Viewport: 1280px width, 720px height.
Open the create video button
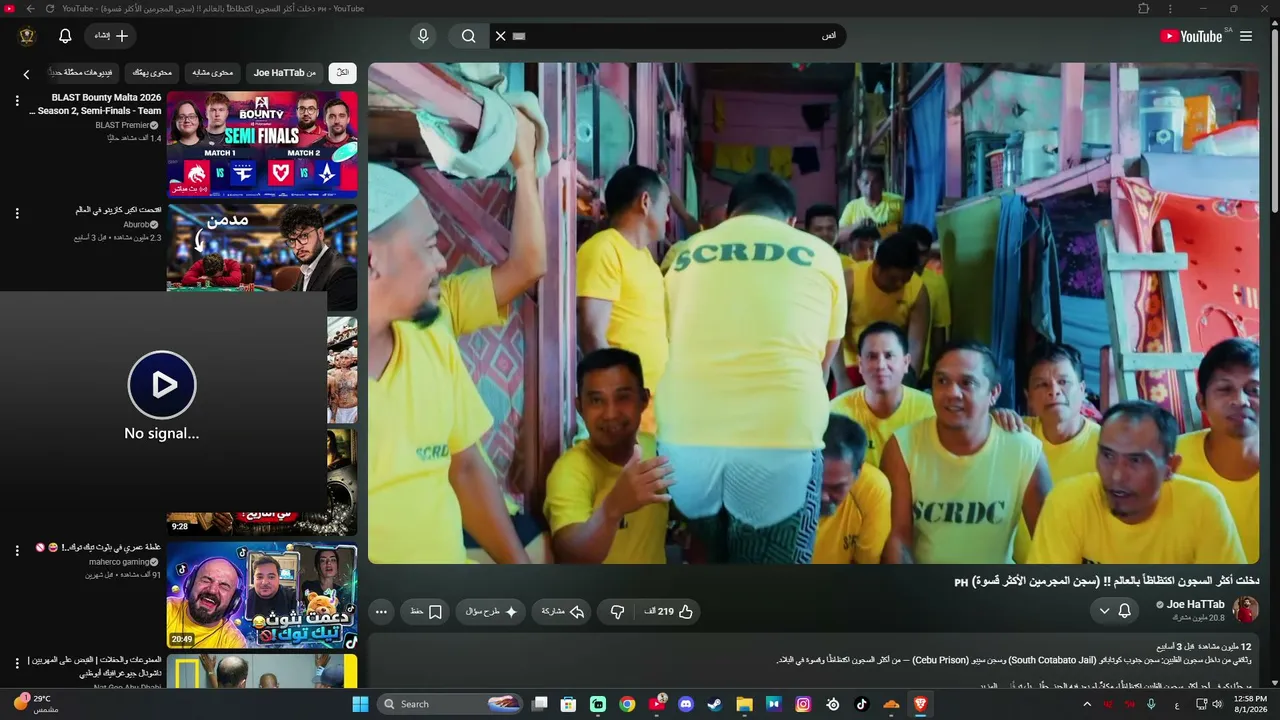[x=111, y=36]
